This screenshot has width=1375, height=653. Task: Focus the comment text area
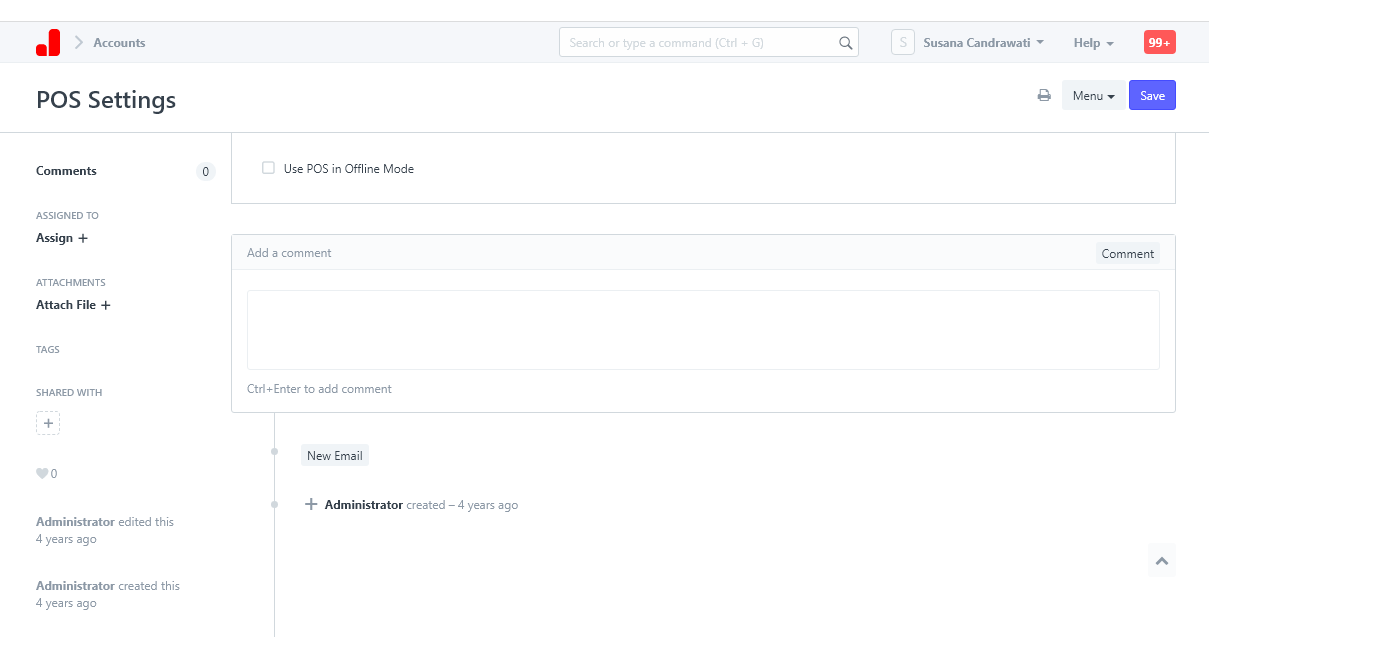703,330
